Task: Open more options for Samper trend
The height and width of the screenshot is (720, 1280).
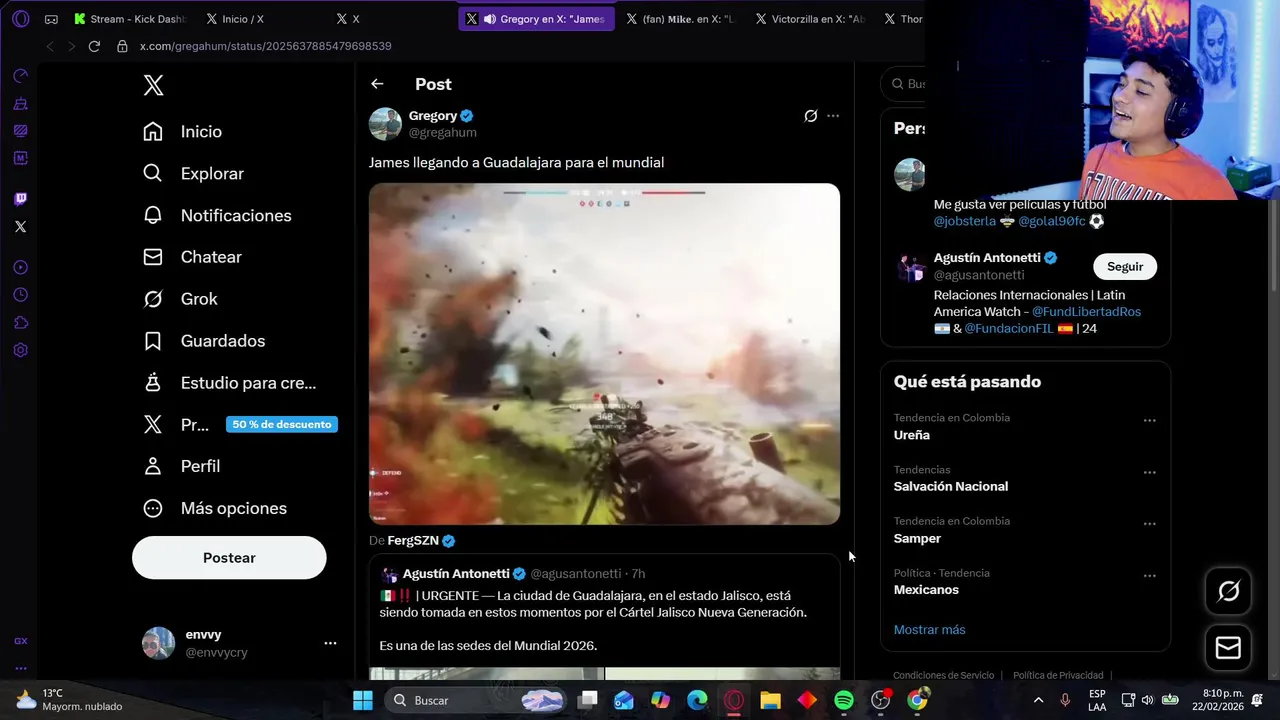Action: click(1149, 524)
